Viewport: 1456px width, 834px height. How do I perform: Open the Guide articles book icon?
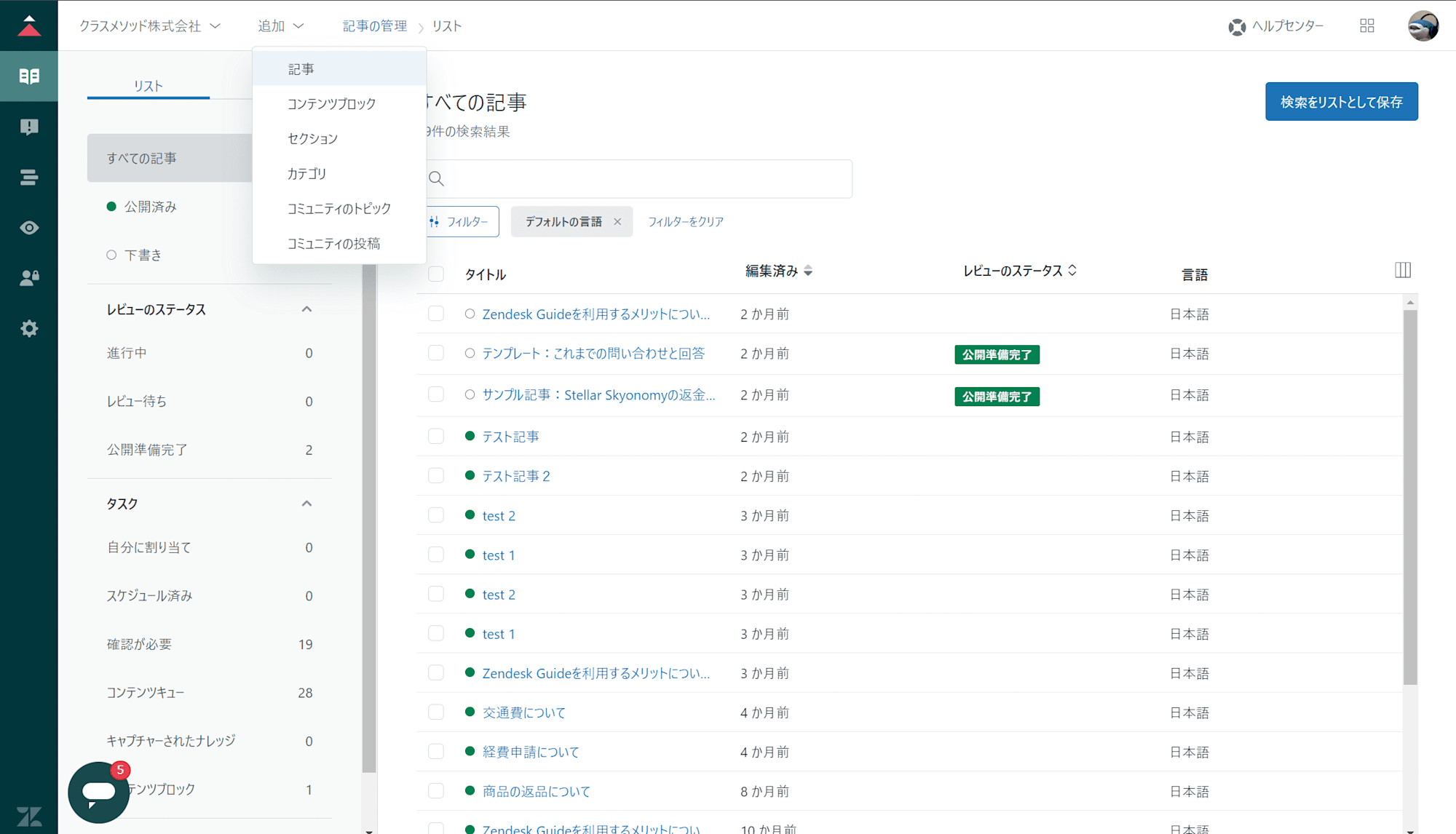[x=29, y=76]
